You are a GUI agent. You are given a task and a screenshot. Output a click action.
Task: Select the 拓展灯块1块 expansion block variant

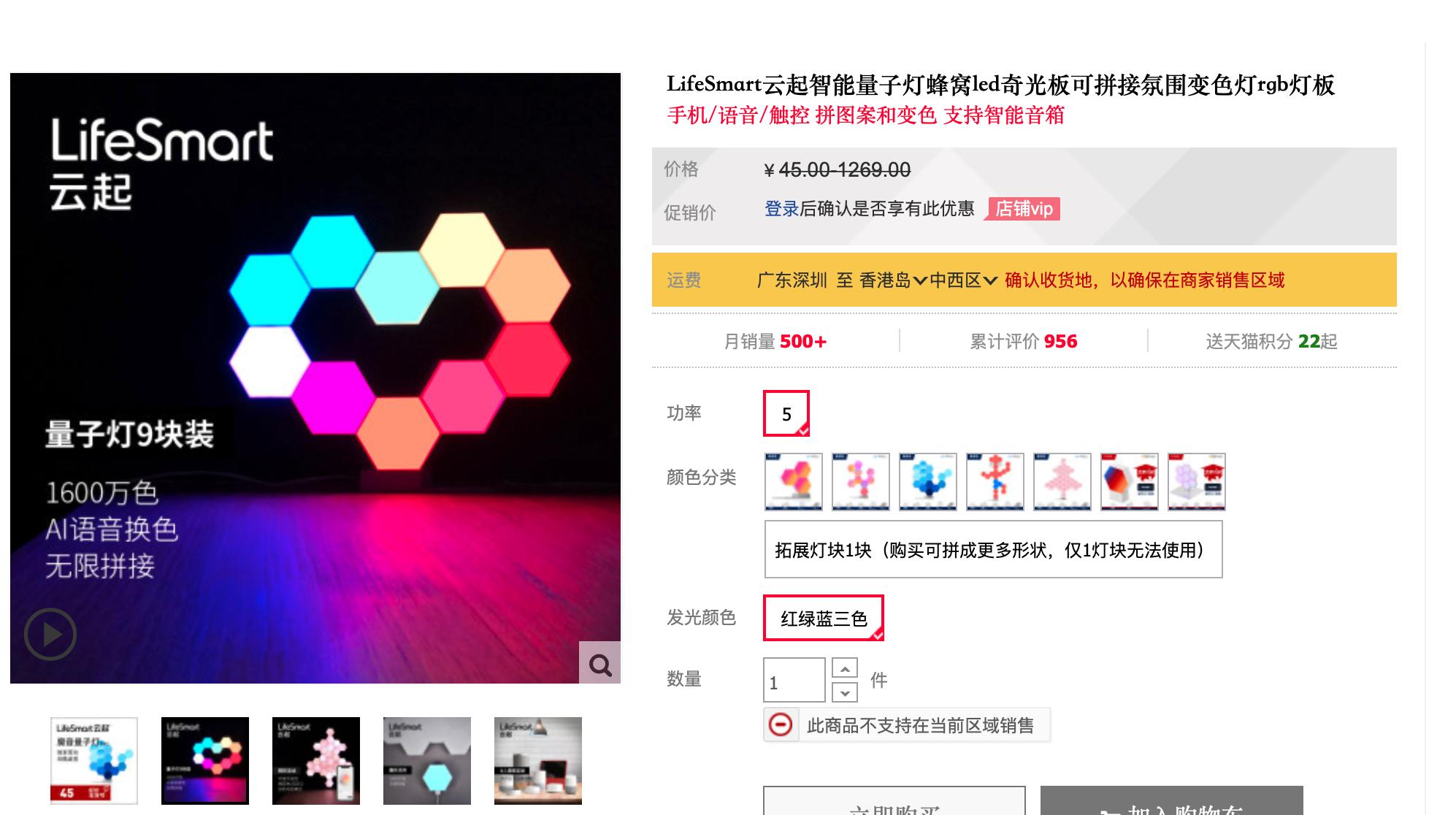point(993,548)
